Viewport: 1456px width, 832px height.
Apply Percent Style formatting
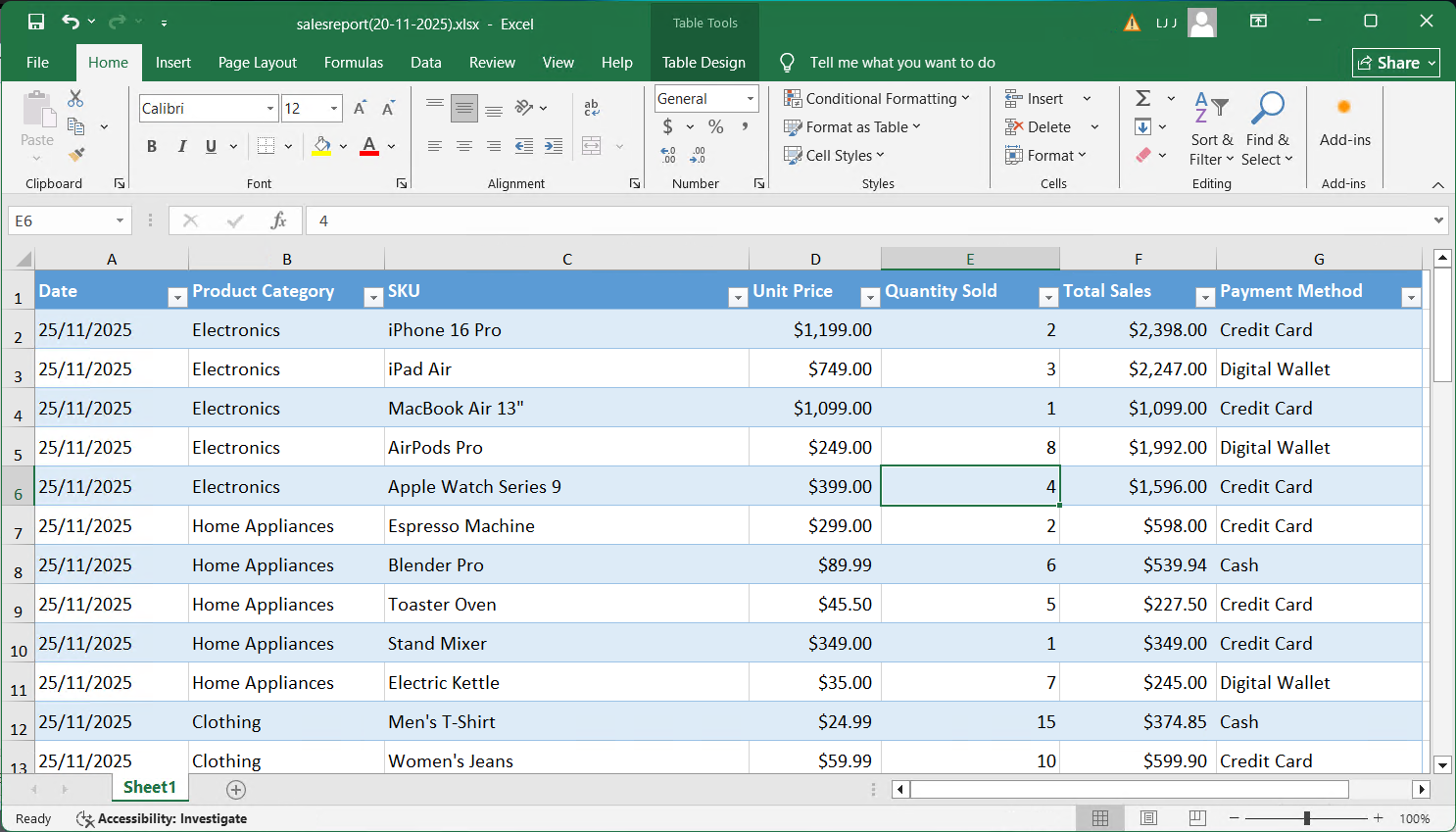pos(716,126)
